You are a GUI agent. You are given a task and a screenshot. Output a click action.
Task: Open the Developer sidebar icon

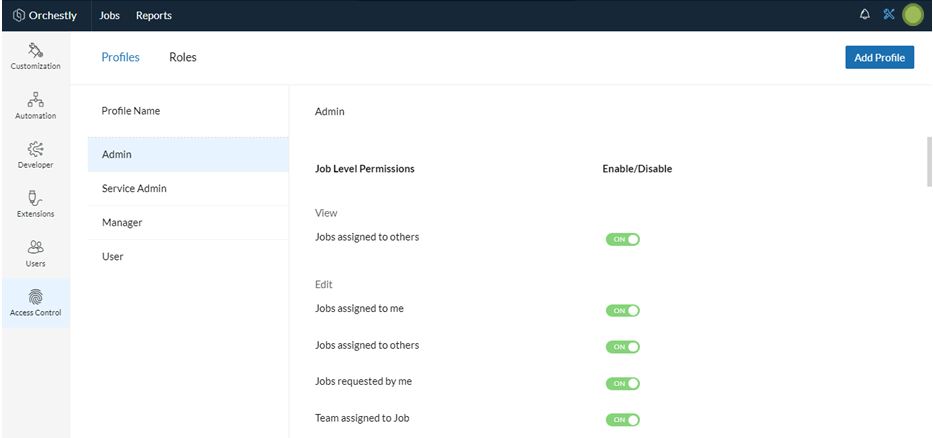click(36, 149)
